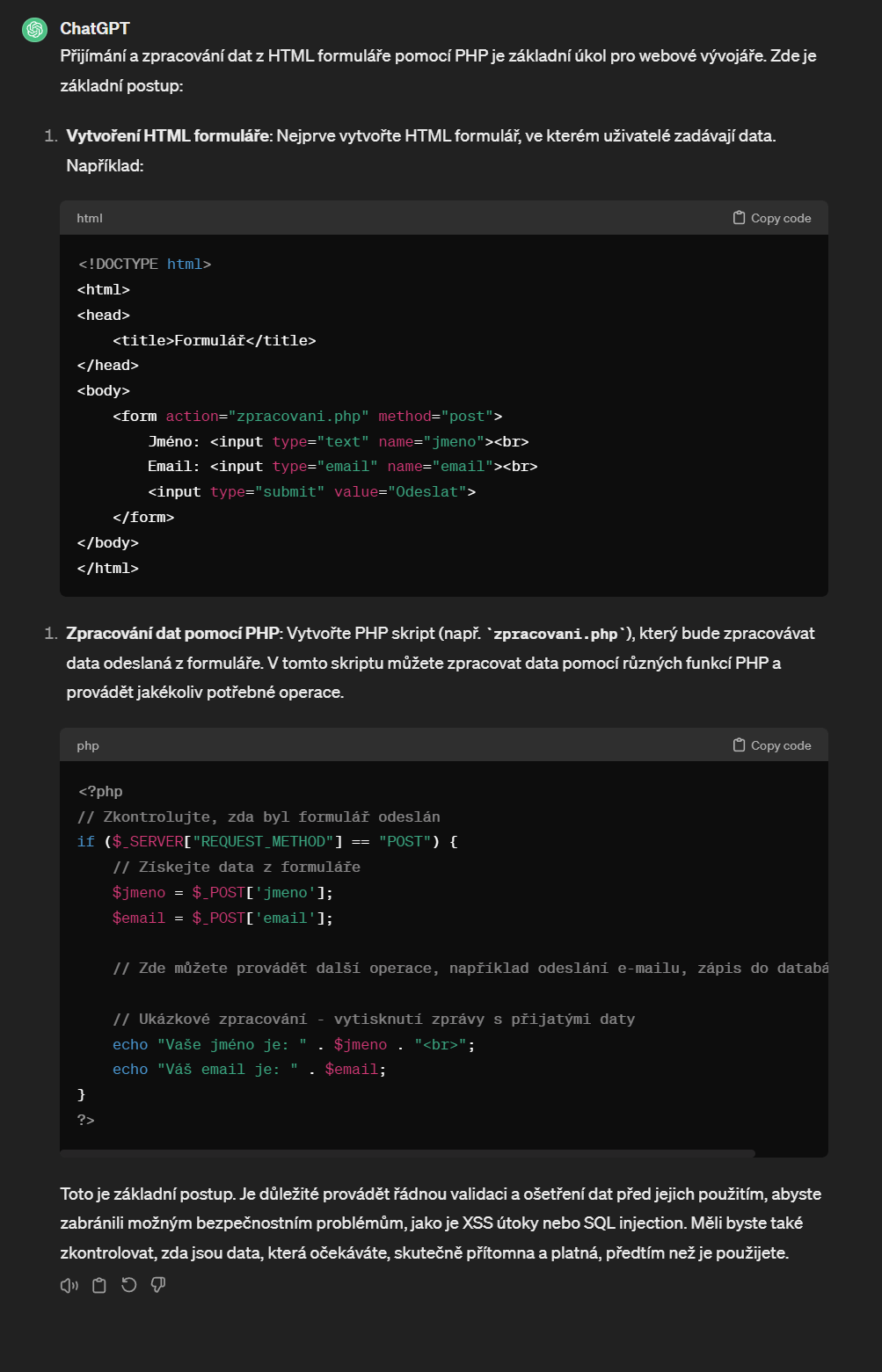Click the comment 'Zde můžete provádět další operace'

[x=470, y=968]
